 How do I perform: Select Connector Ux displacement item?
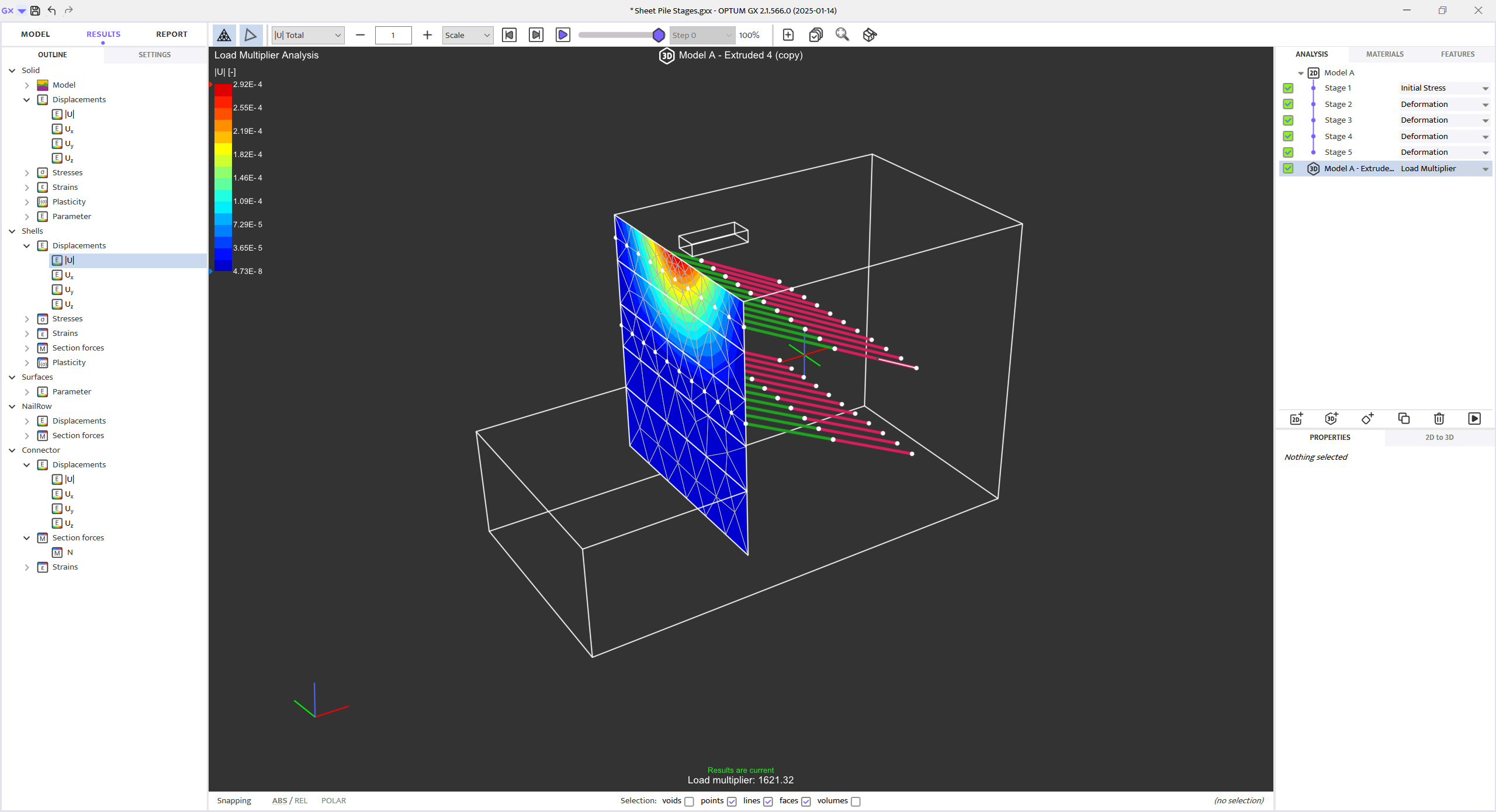pos(69,494)
